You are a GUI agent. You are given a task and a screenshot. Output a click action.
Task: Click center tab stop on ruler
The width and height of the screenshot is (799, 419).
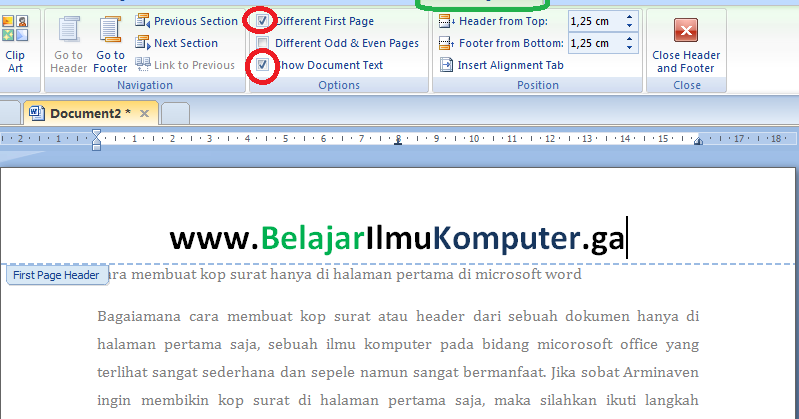[x=398, y=140]
